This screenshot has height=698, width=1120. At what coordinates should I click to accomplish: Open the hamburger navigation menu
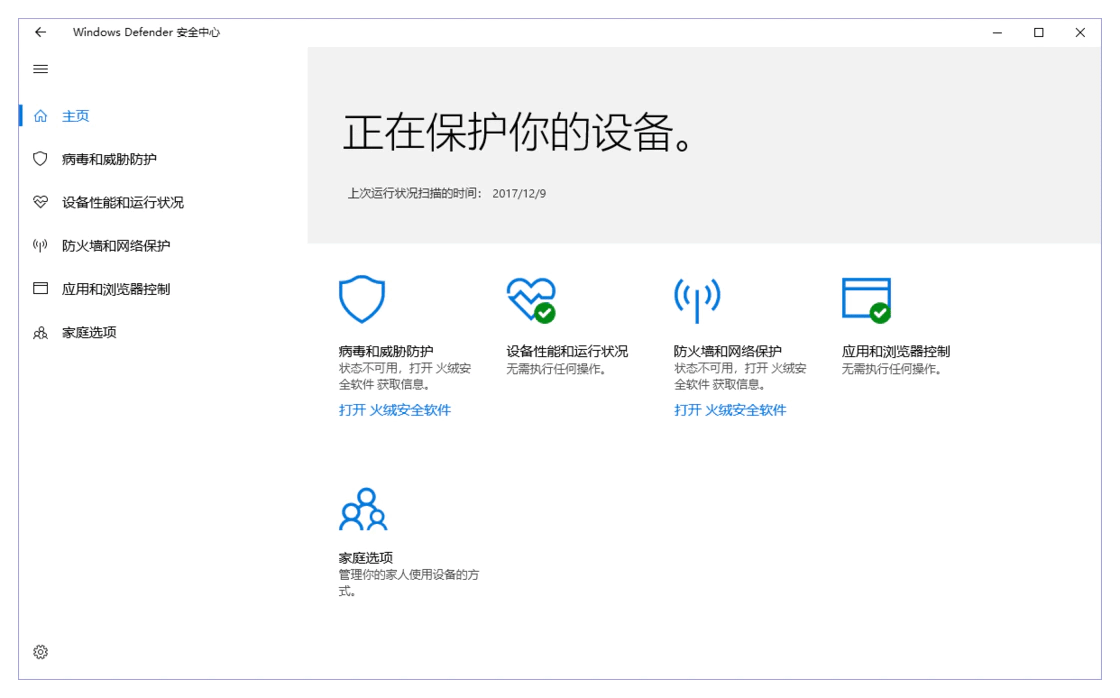pos(41,69)
